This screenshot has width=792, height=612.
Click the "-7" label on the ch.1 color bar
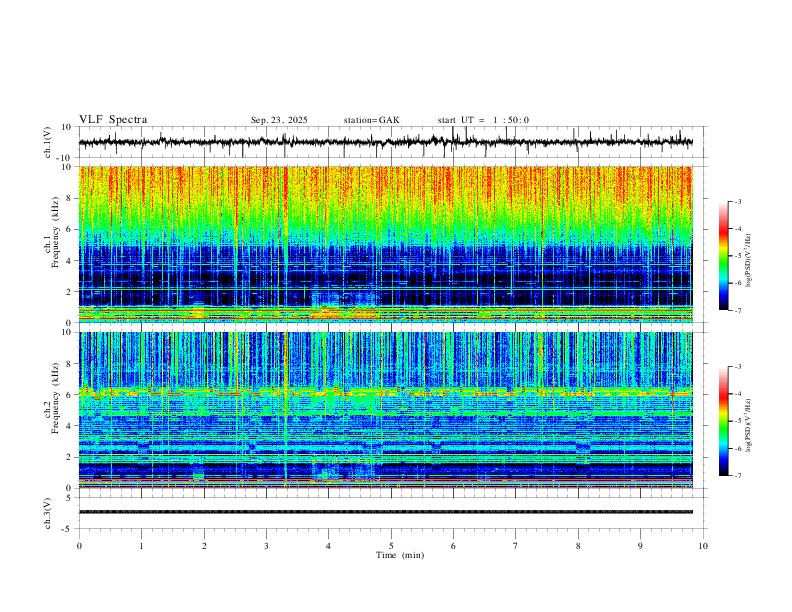pos(737,310)
